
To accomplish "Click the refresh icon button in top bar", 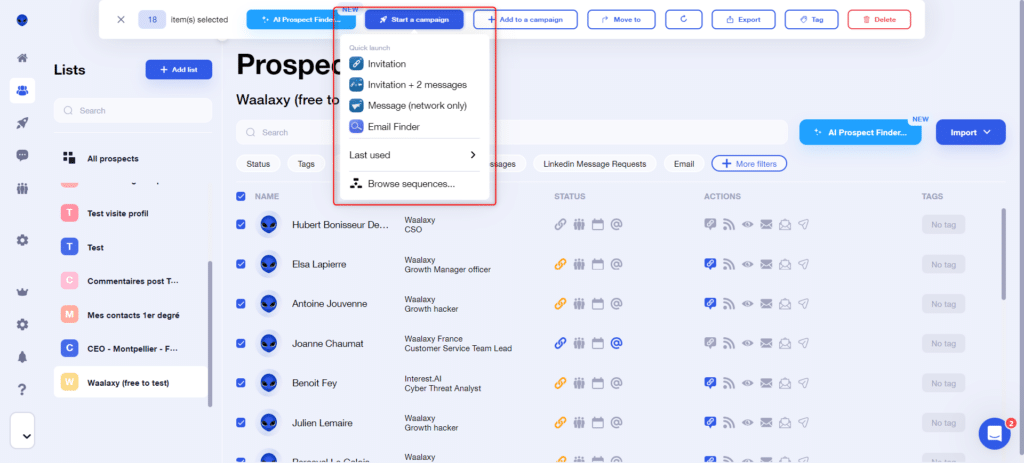I will click(683, 20).
